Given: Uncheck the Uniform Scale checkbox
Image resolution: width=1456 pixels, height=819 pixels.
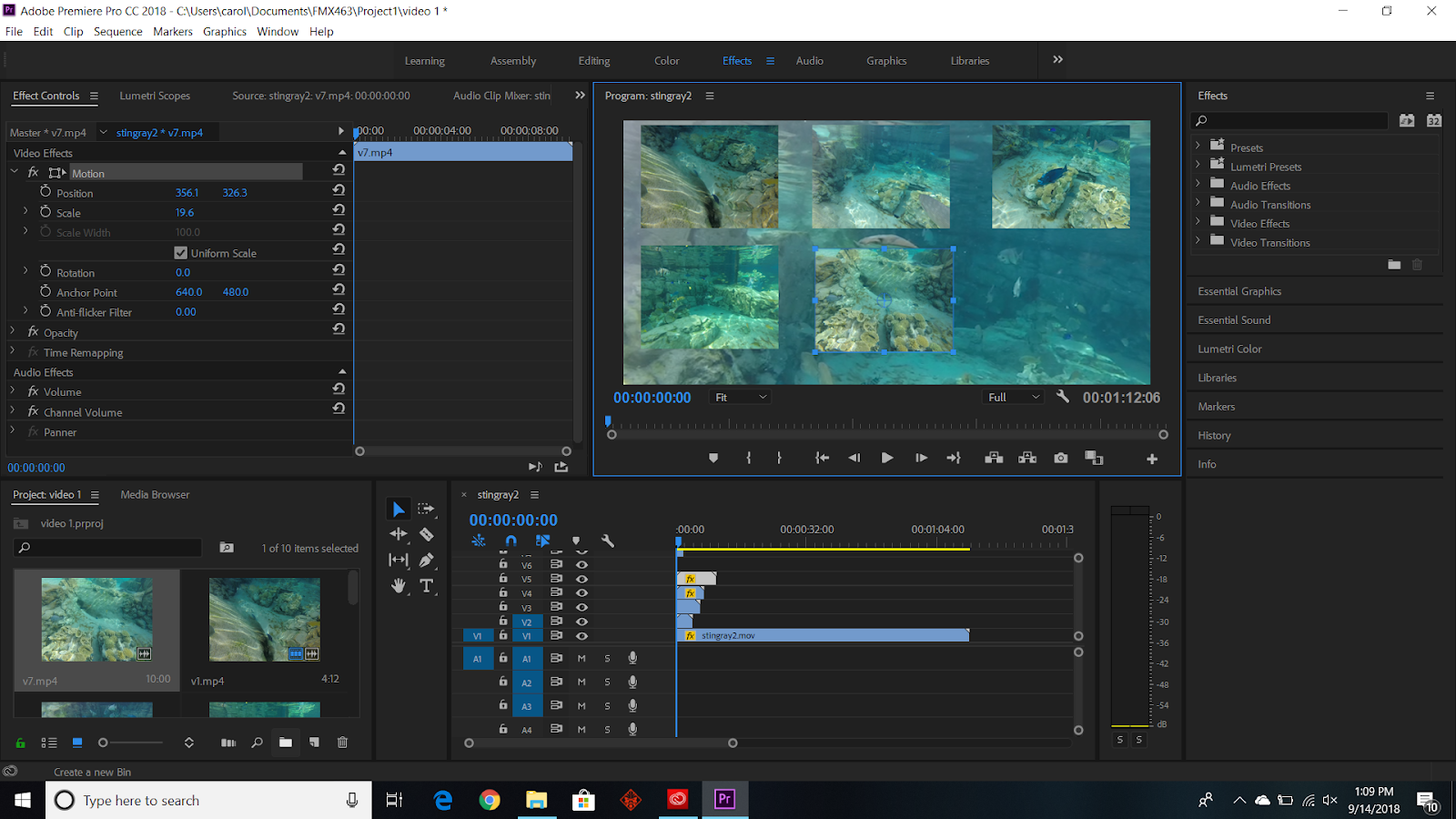Looking at the screenshot, I should (x=180, y=253).
